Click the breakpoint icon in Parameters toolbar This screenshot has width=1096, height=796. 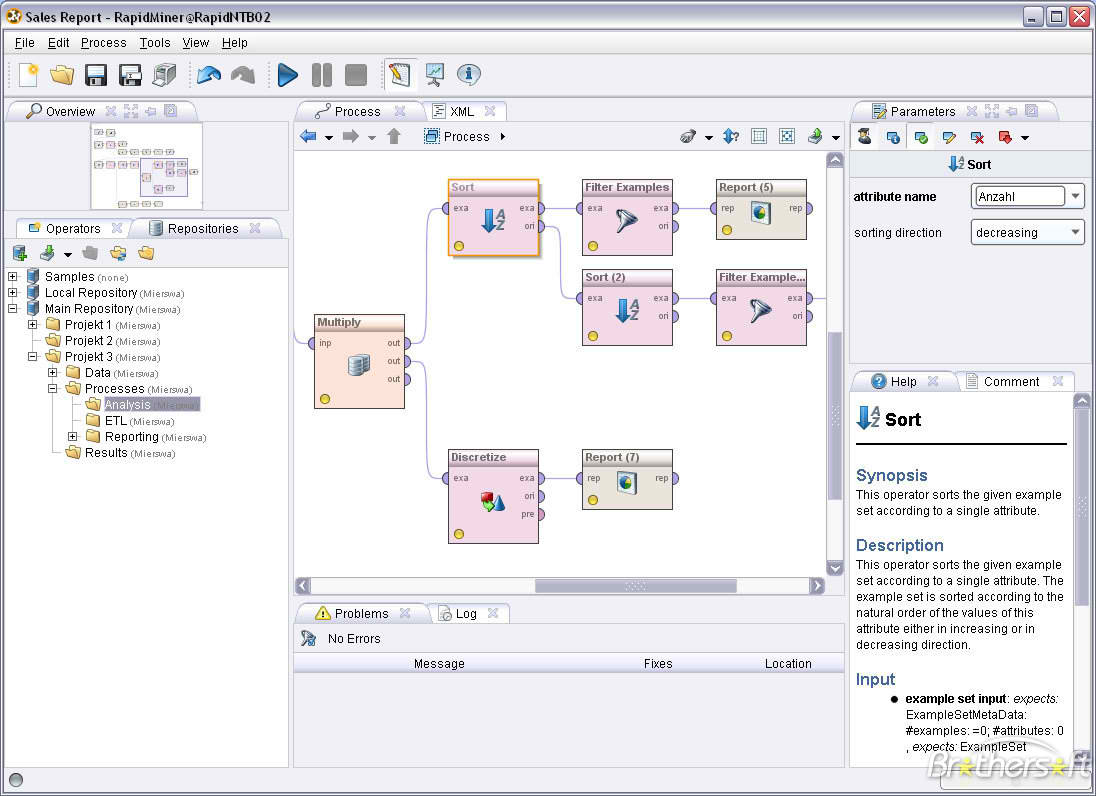point(1005,137)
